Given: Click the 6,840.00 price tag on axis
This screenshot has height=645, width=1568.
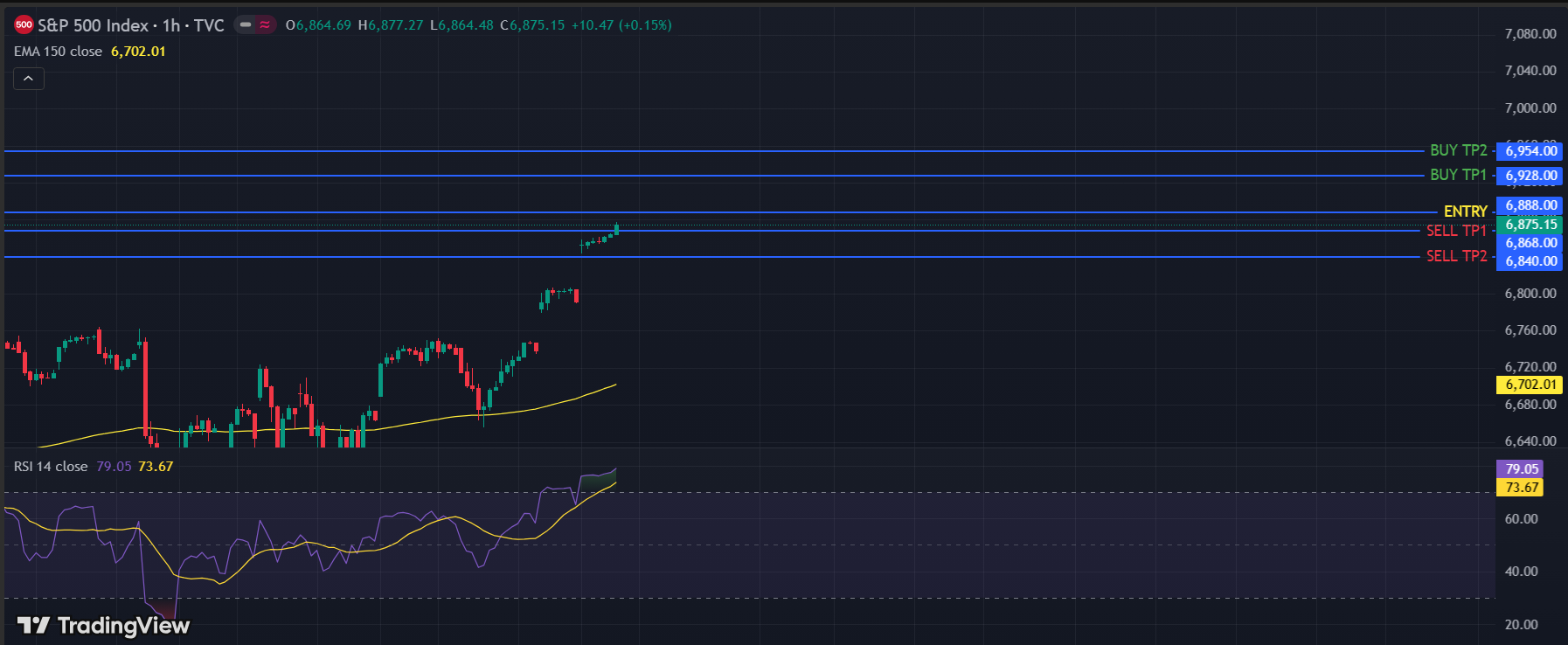Looking at the screenshot, I should [1530, 261].
